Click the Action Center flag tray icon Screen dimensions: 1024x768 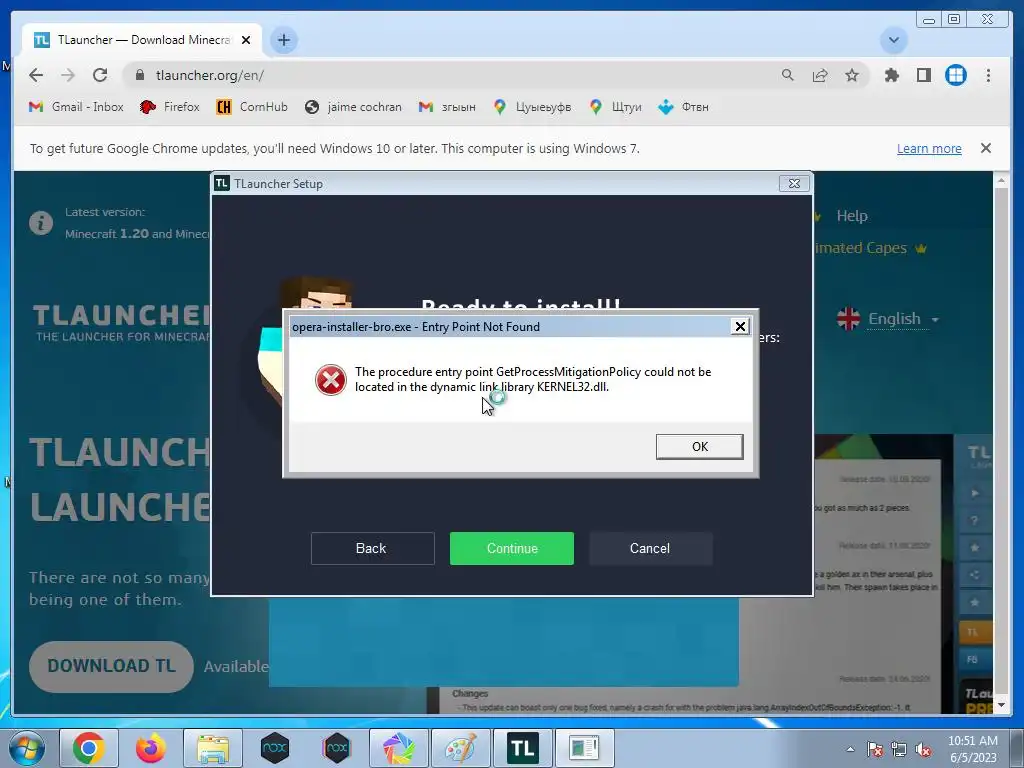875,749
